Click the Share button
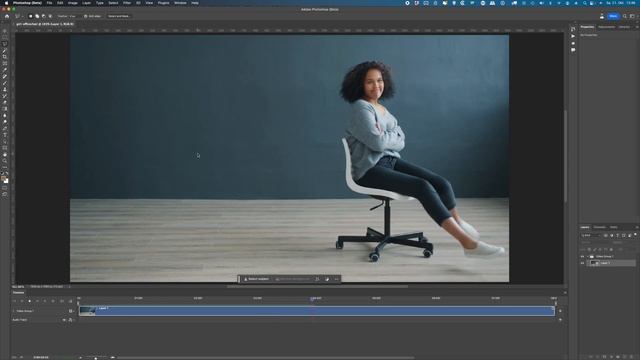Image resolution: width=640 pixels, height=360 pixels. tap(613, 16)
